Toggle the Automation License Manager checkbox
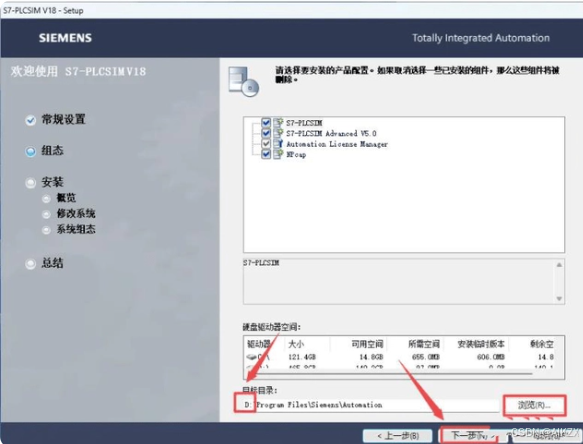The height and width of the screenshot is (444, 583). click(x=266, y=144)
